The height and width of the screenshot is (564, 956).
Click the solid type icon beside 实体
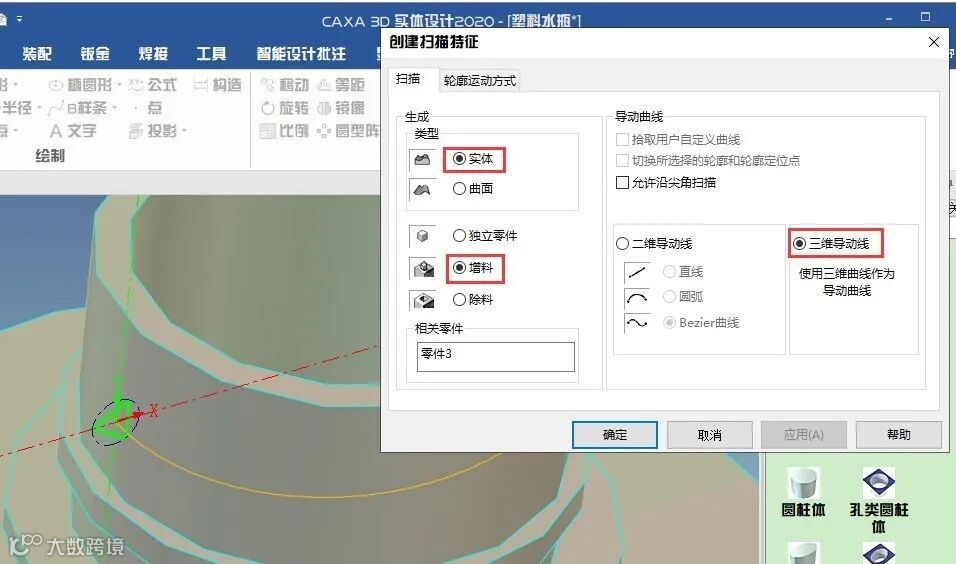423,160
